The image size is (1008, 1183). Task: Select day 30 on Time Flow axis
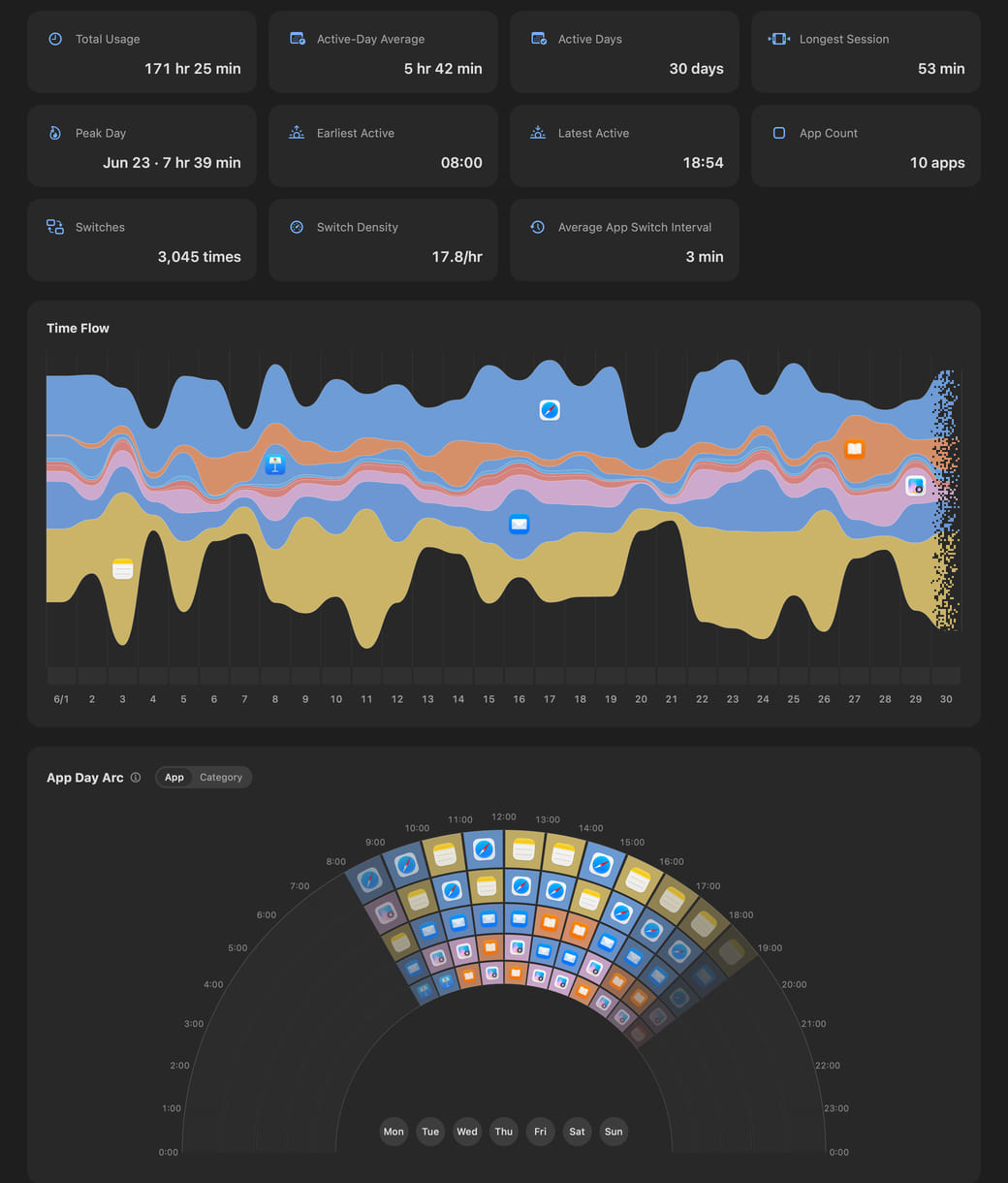(x=946, y=699)
